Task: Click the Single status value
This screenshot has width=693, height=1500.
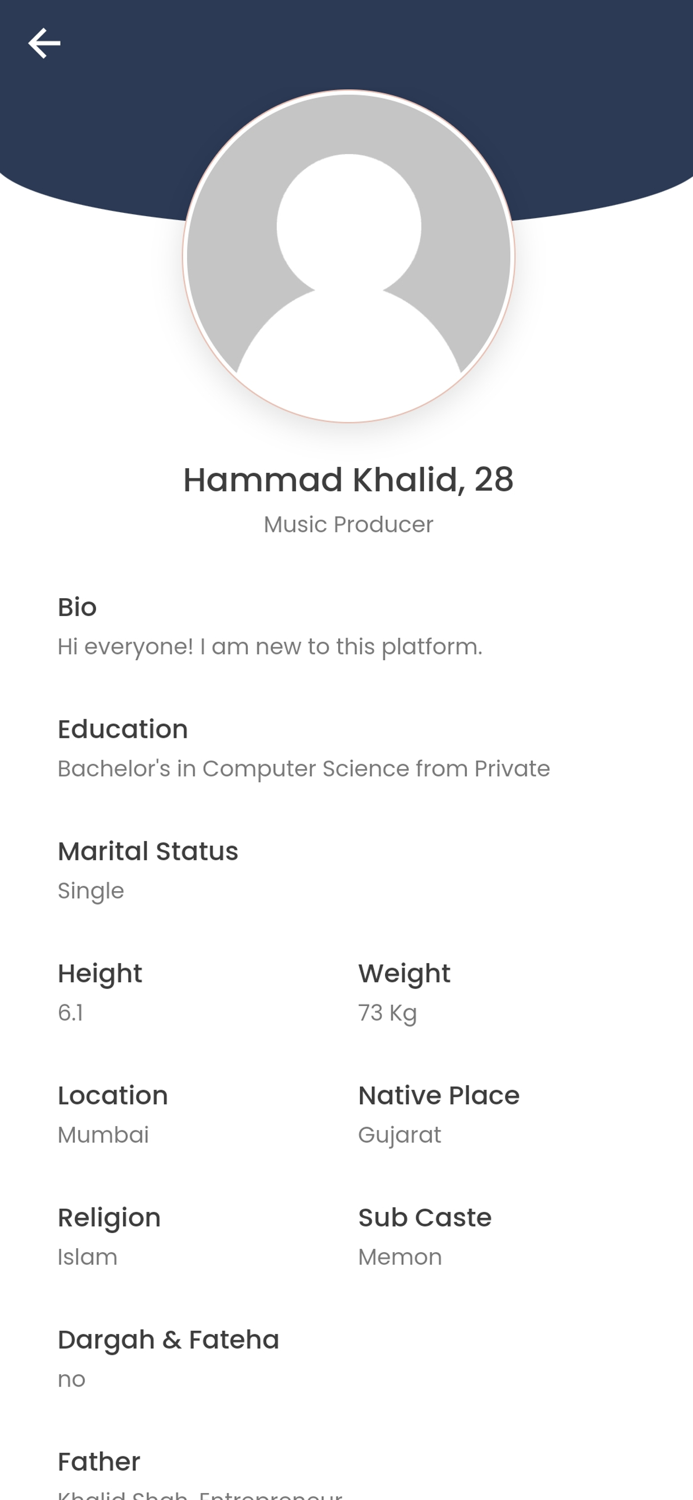Action: coord(91,890)
